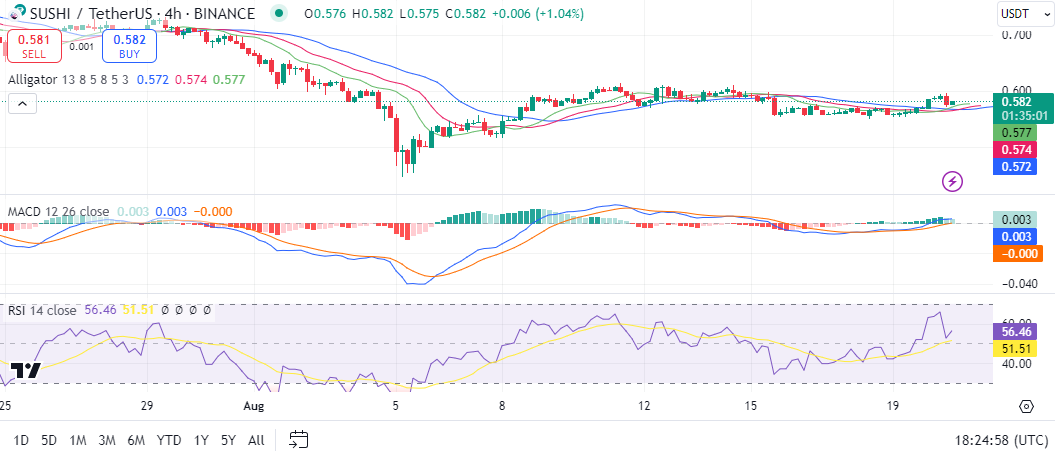Click the blue 0.003 MACD axis label
Image resolution: width=1055 pixels, height=452 pixels.
point(1015,236)
